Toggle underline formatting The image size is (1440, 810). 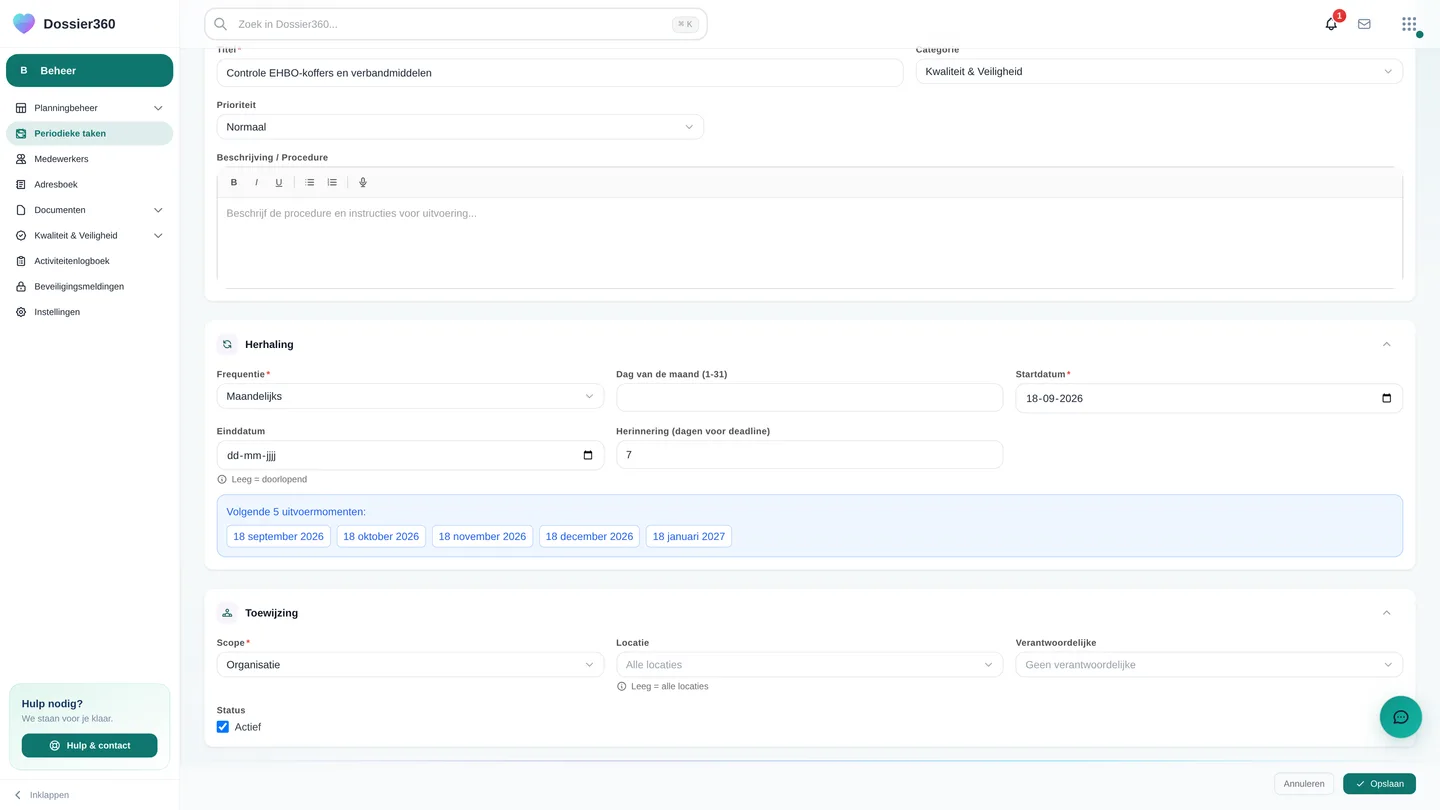(279, 182)
